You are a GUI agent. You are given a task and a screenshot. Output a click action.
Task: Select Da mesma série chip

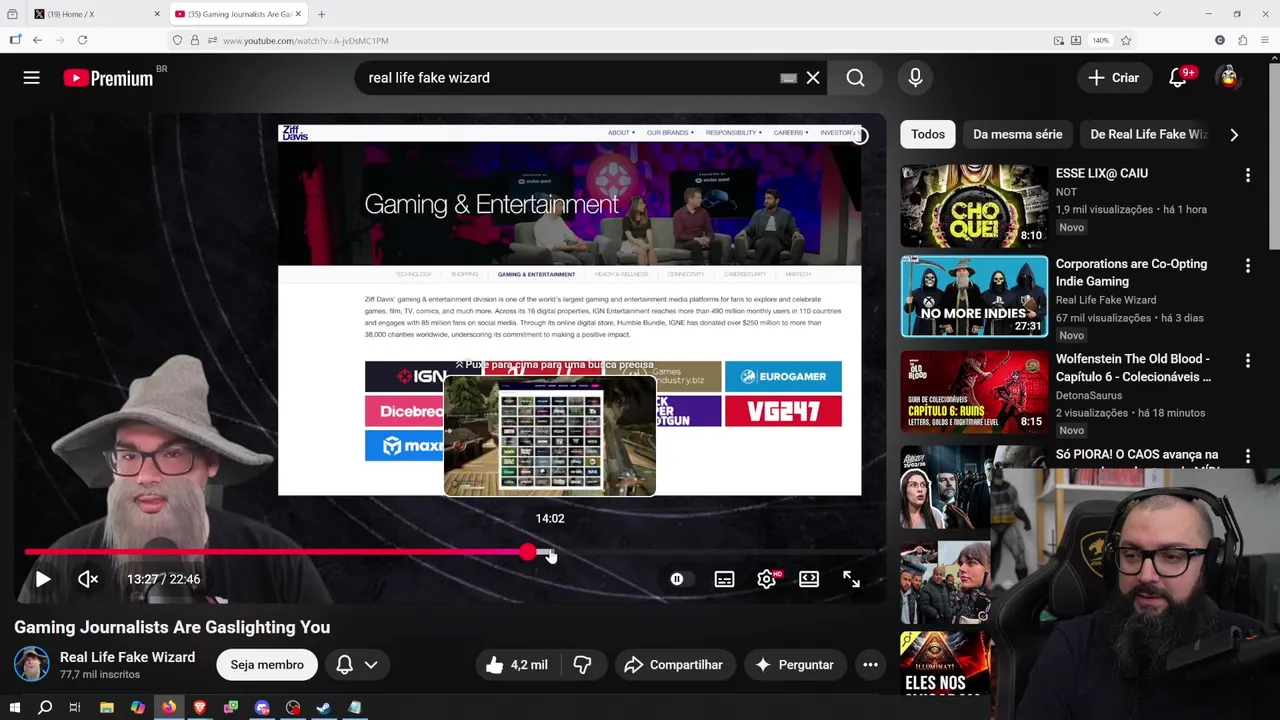coord(1017,134)
